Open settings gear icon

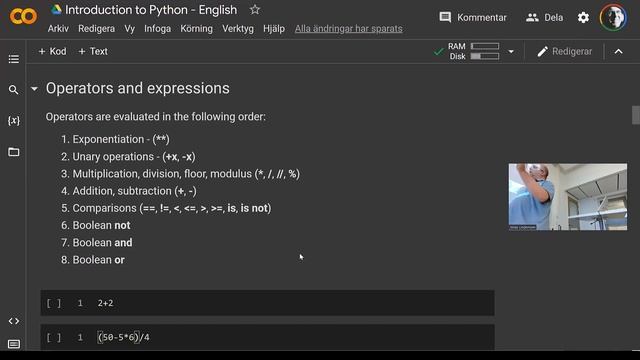click(x=583, y=18)
